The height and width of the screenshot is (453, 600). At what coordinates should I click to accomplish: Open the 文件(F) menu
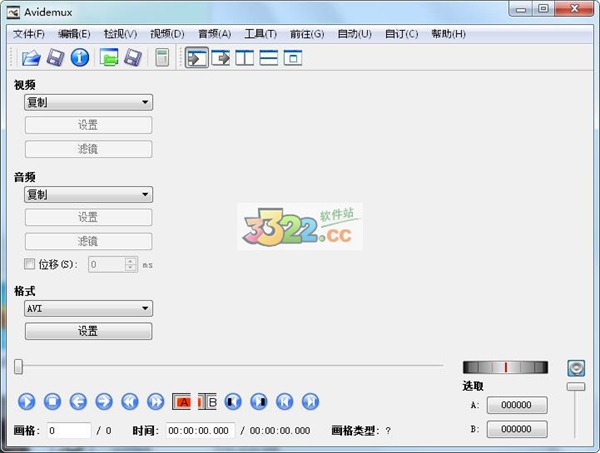point(29,34)
